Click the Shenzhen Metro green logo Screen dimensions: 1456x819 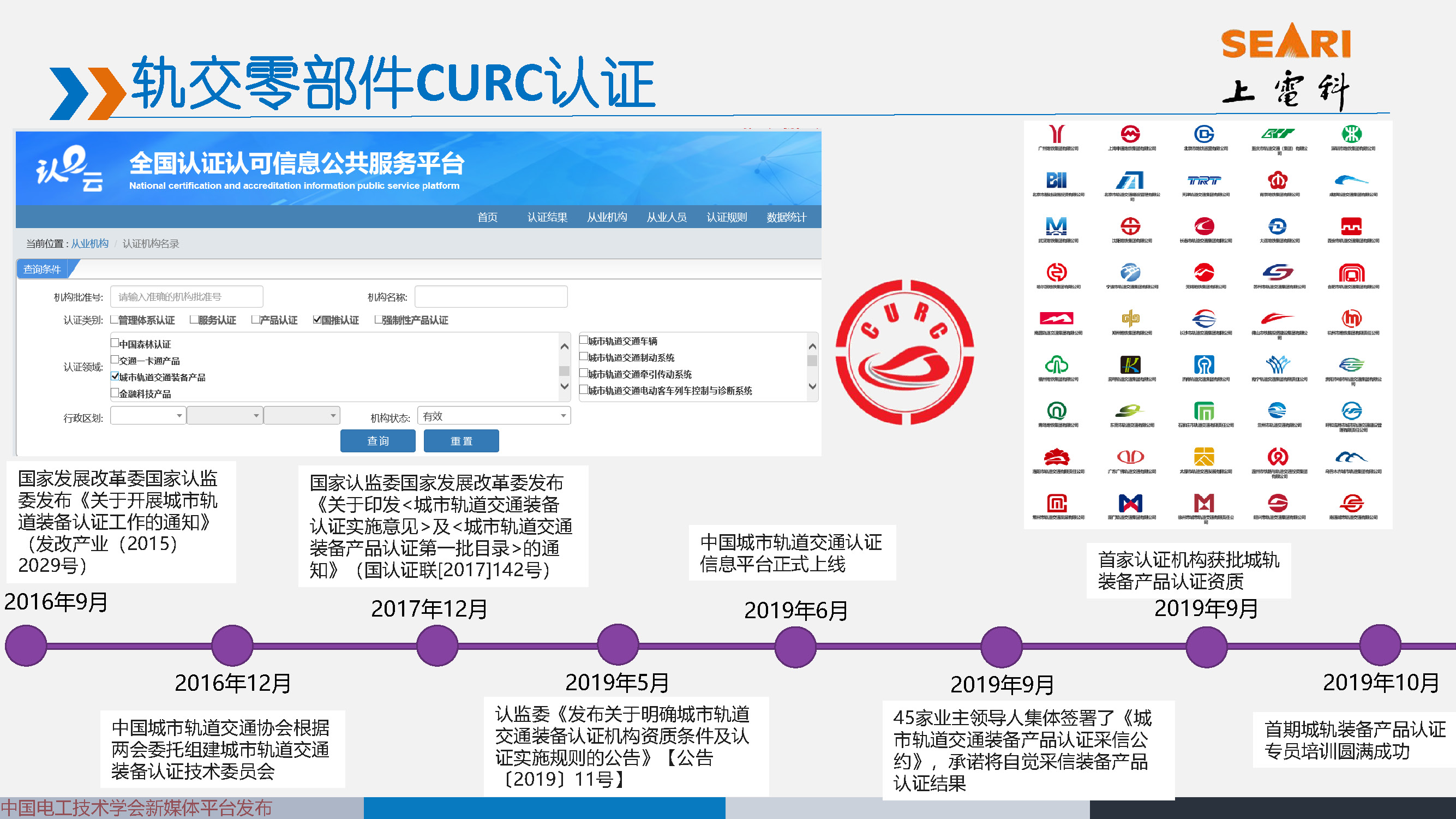(1351, 134)
